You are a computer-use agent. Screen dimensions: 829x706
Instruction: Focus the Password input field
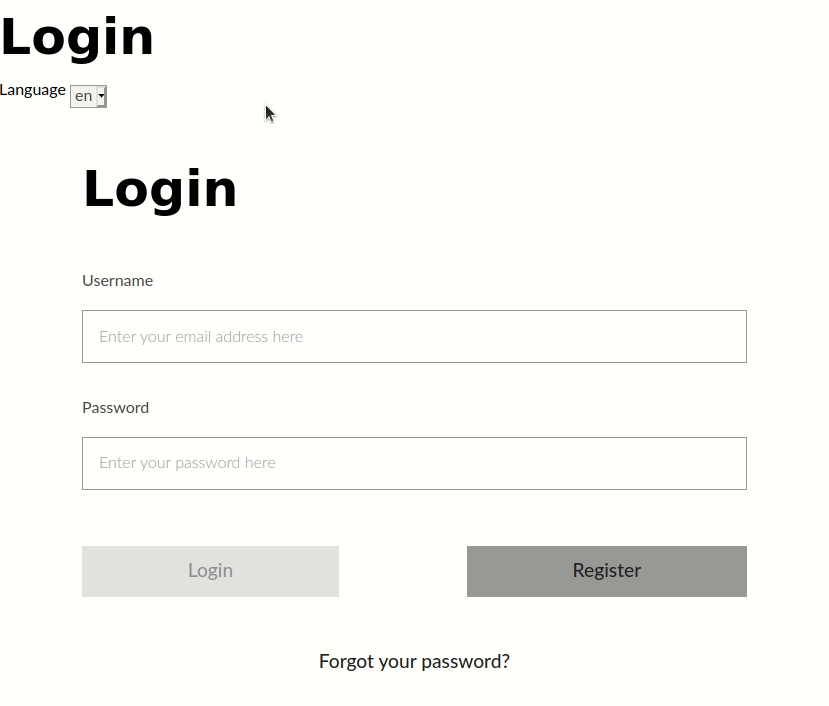[x=414, y=463]
